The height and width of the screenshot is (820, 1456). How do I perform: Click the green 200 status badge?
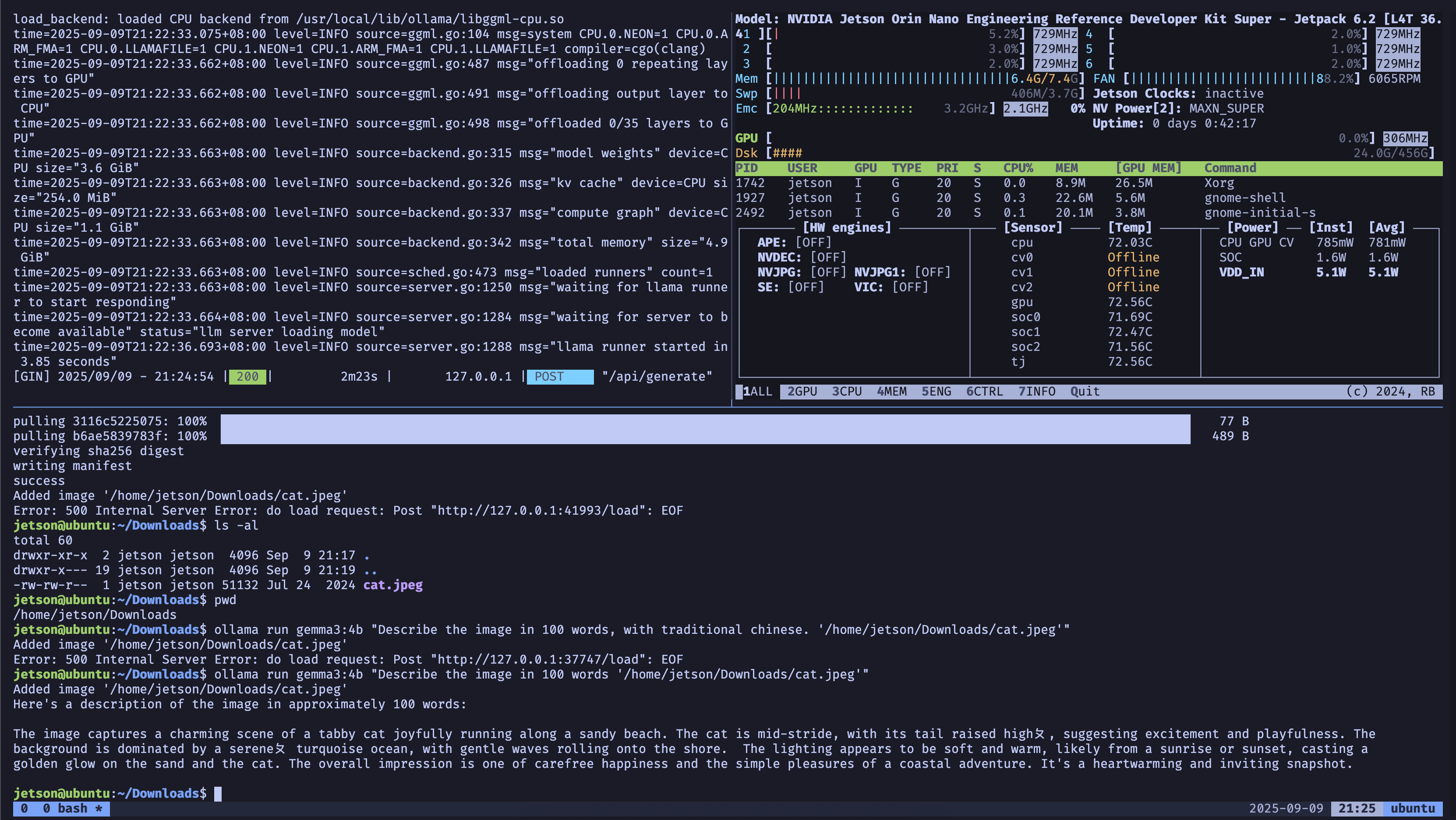[x=247, y=377]
